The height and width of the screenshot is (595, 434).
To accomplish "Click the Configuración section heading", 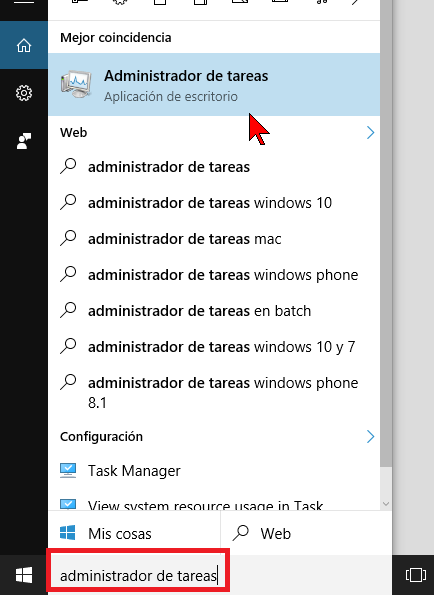I will click(101, 436).
